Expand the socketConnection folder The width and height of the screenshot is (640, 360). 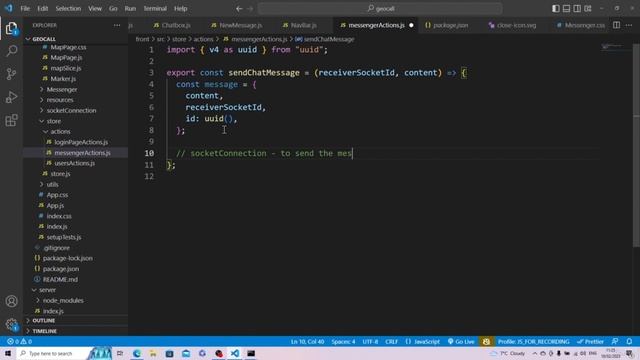click(x=71, y=111)
